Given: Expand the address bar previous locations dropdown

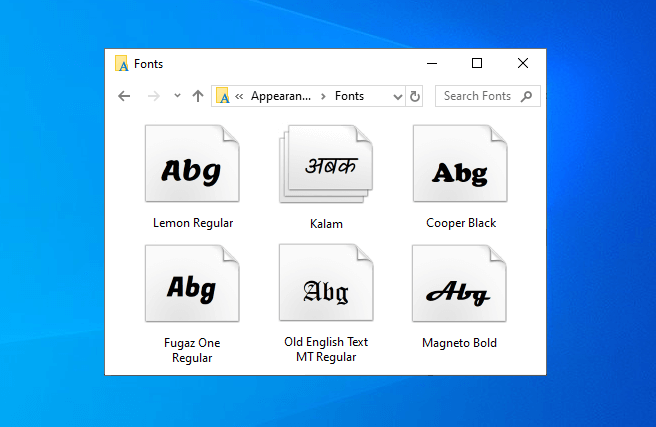Looking at the screenshot, I should pos(398,96).
